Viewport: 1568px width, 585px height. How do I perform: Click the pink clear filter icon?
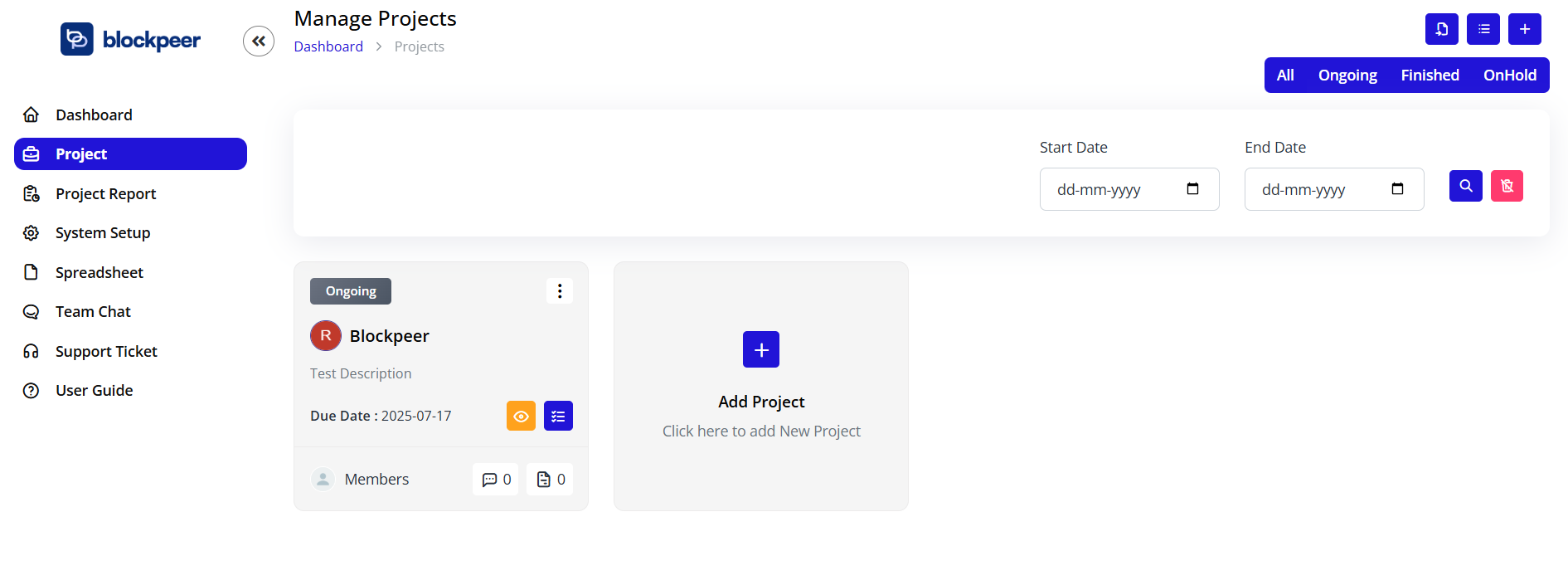click(x=1507, y=186)
